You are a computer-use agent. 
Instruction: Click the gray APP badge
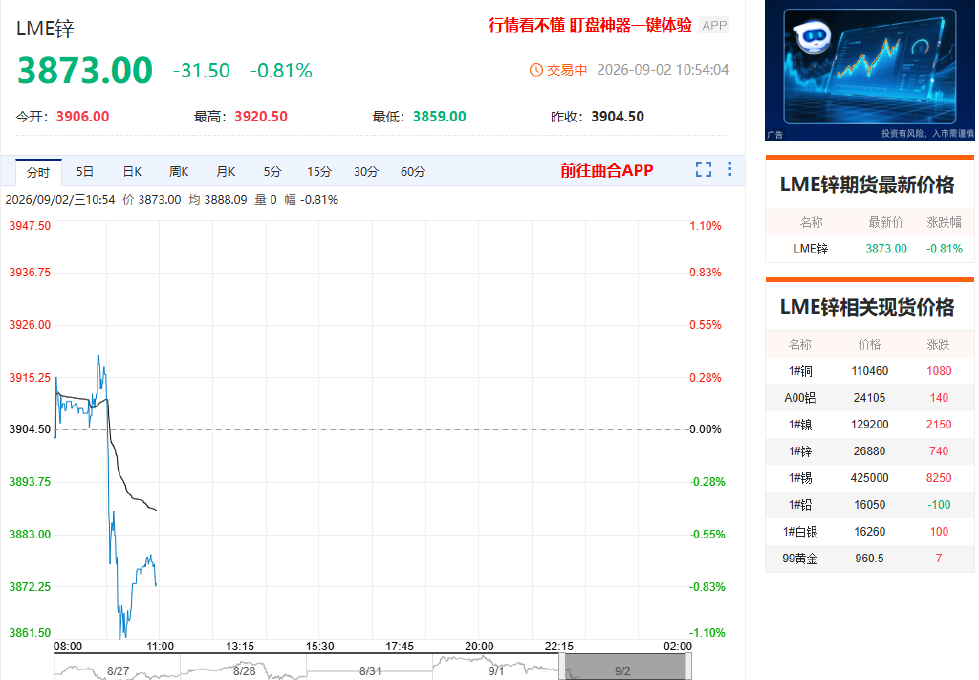(x=714, y=26)
